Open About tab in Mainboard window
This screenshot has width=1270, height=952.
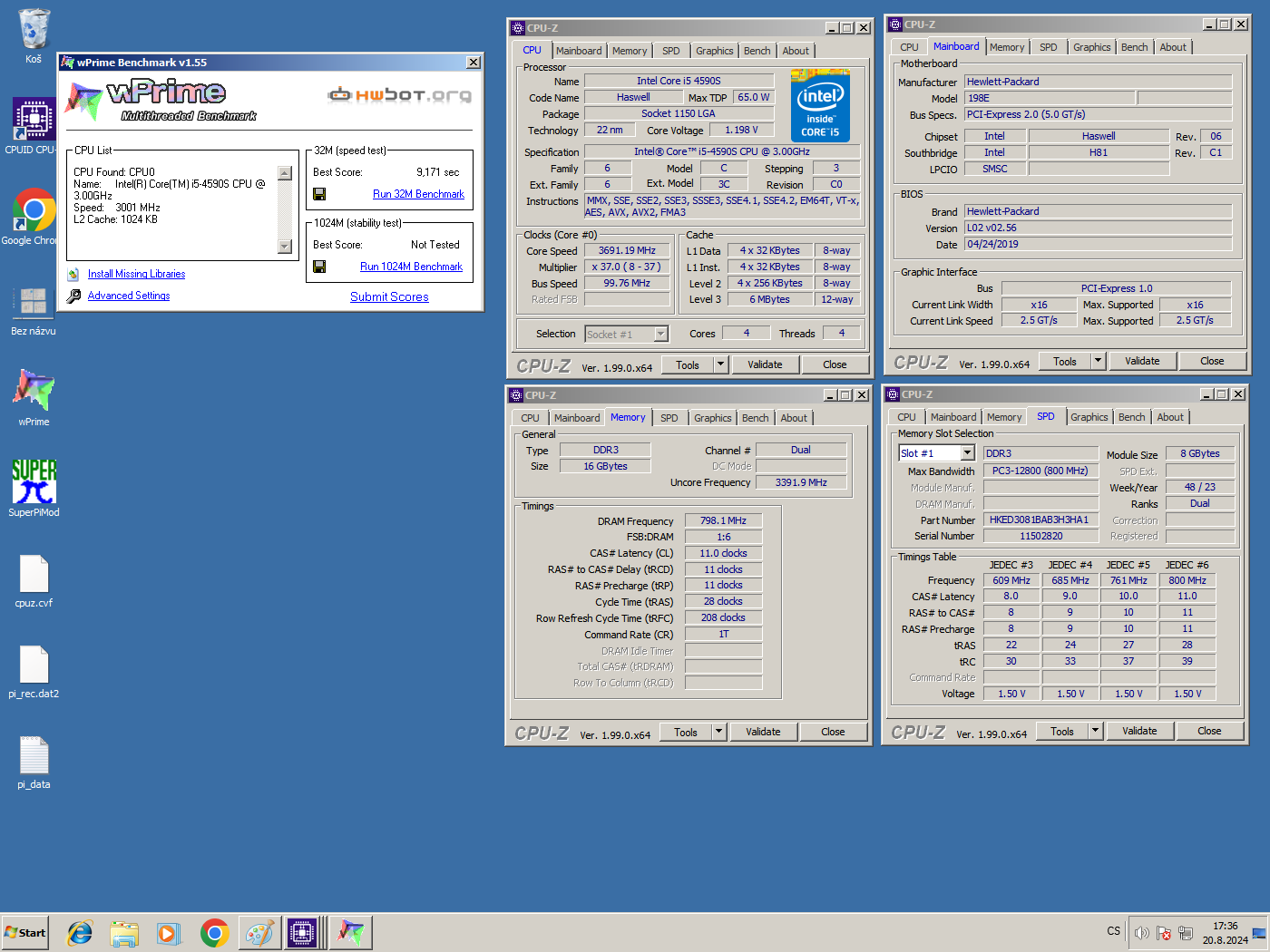coord(1173,47)
